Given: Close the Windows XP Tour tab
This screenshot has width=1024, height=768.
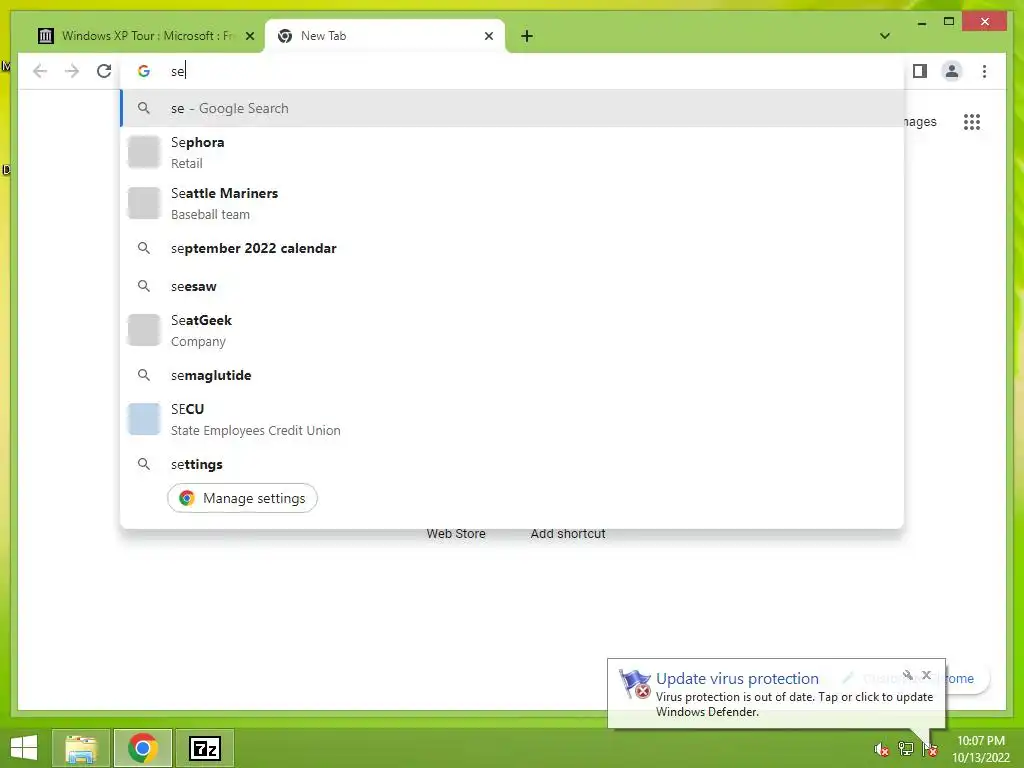Looking at the screenshot, I should tap(249, 36).
